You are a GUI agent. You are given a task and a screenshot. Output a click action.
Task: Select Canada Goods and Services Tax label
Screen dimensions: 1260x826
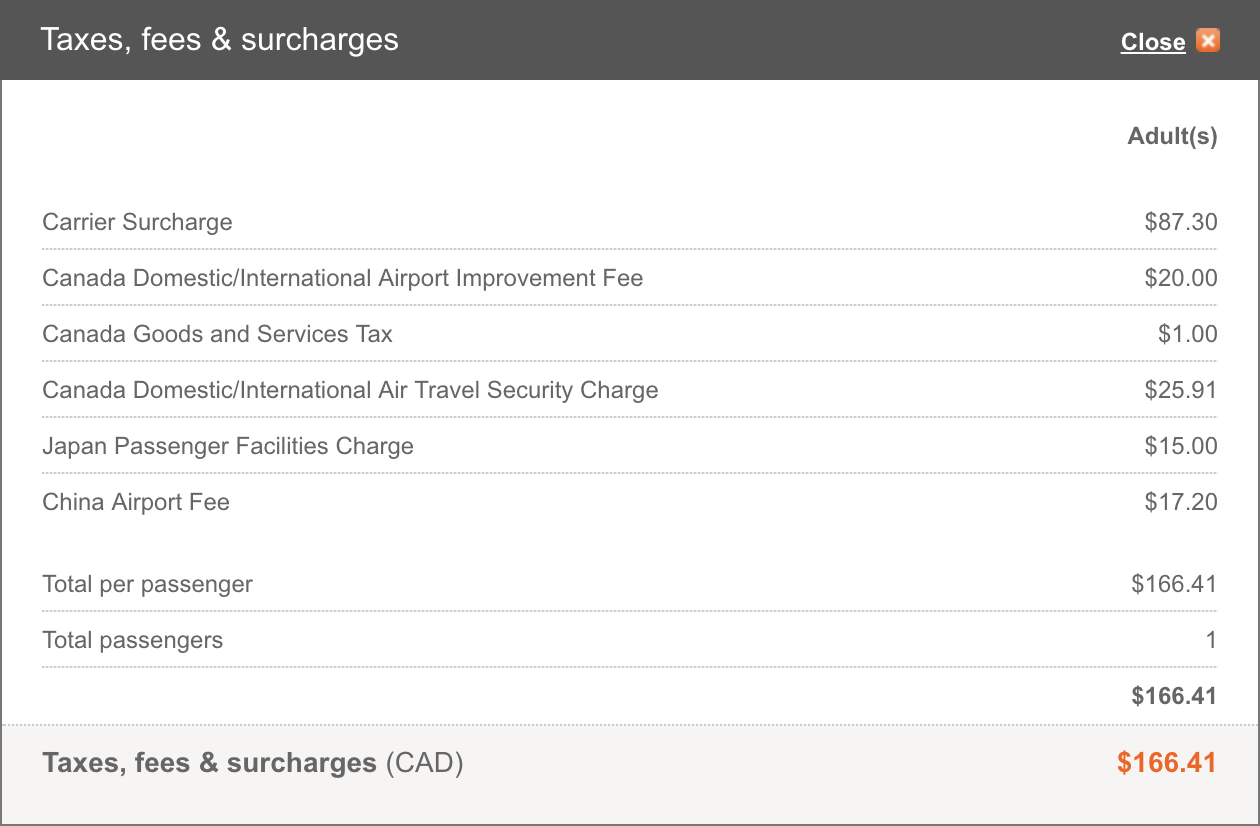point(217,334)
